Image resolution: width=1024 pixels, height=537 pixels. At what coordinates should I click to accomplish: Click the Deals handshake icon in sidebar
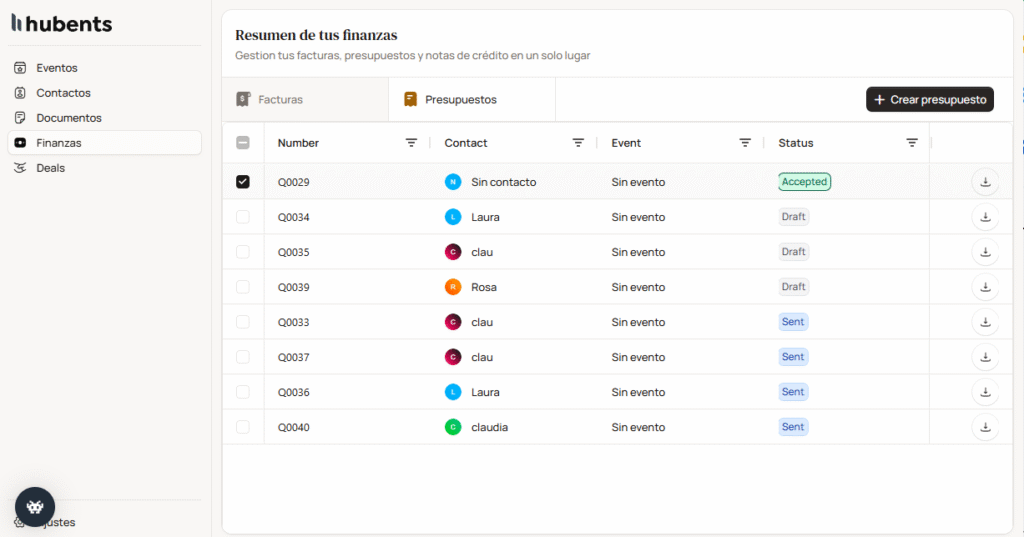tap(20, 168)
